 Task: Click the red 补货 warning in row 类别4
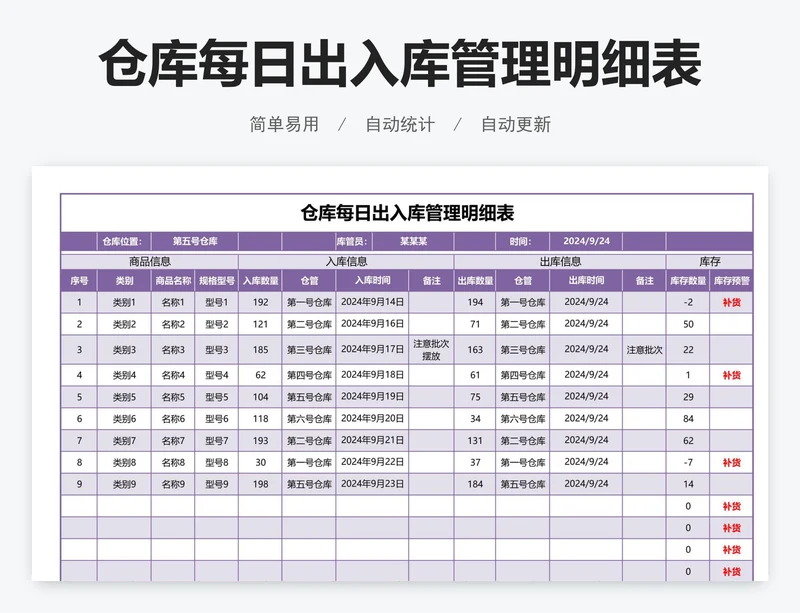(731, 375)
